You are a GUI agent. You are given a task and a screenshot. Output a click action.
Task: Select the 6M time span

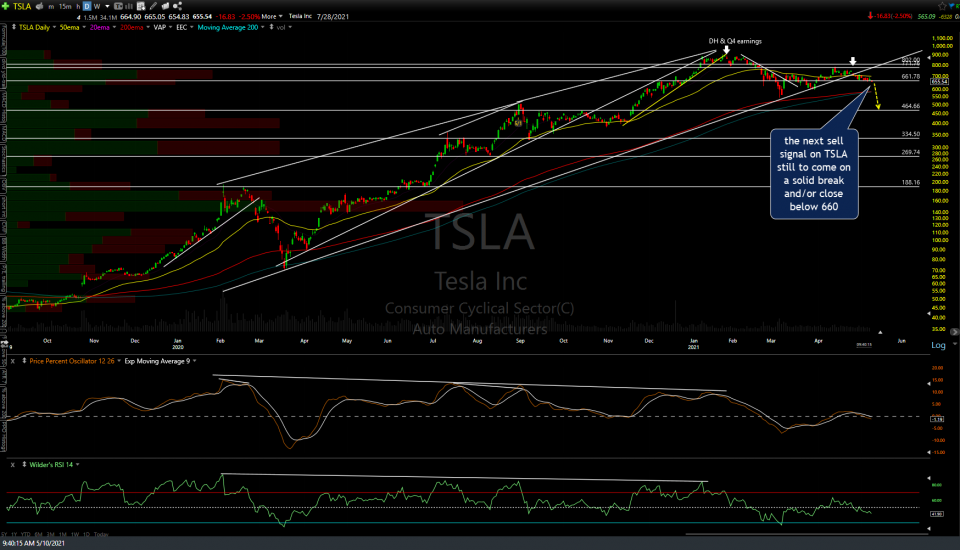pos(39,535)
